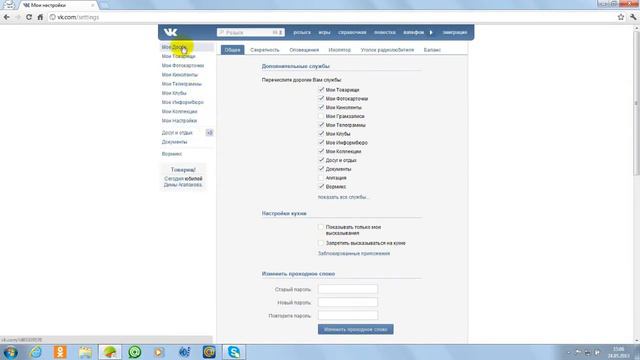
Task: Click the Изменить проходное слово button
Action: (x=356, y=329)
